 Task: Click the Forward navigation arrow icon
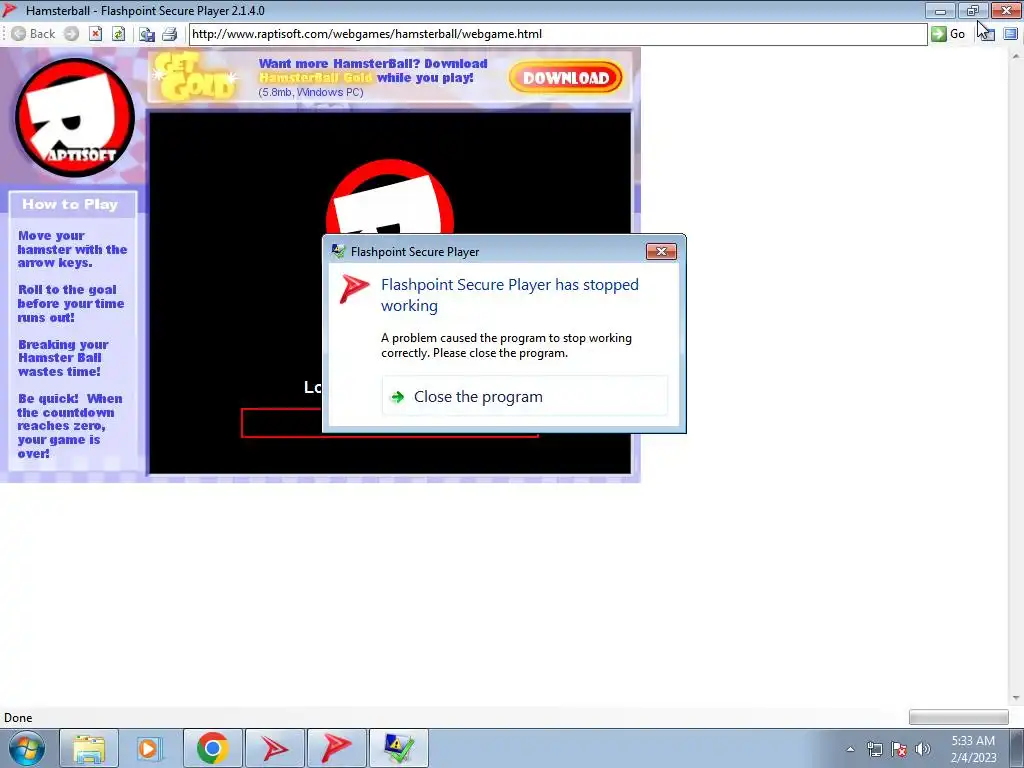(x=72, y=34)
